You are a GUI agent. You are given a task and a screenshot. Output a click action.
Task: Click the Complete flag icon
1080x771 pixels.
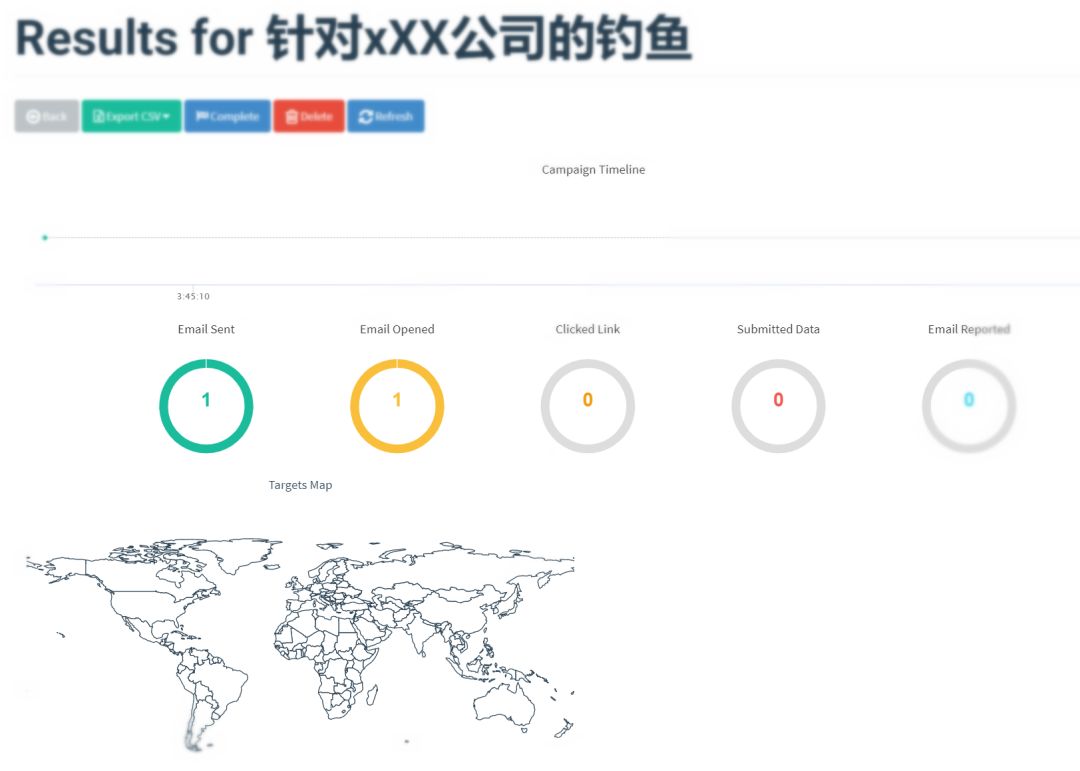pyautogui.click(x=202, y=116)
